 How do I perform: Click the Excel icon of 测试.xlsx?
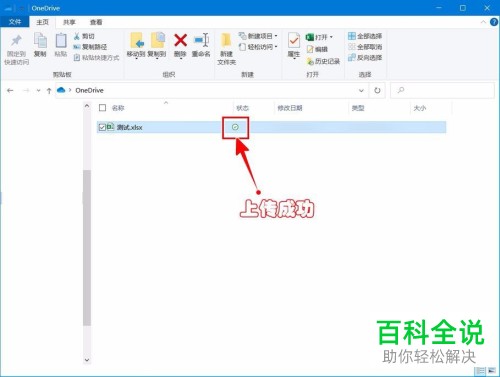tap(110, 127)
